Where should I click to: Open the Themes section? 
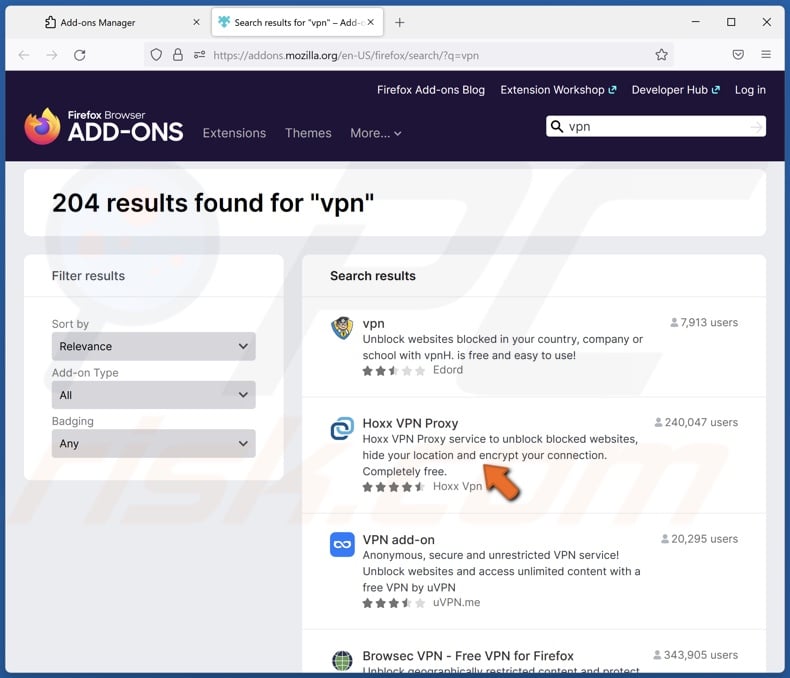(308, 133)
